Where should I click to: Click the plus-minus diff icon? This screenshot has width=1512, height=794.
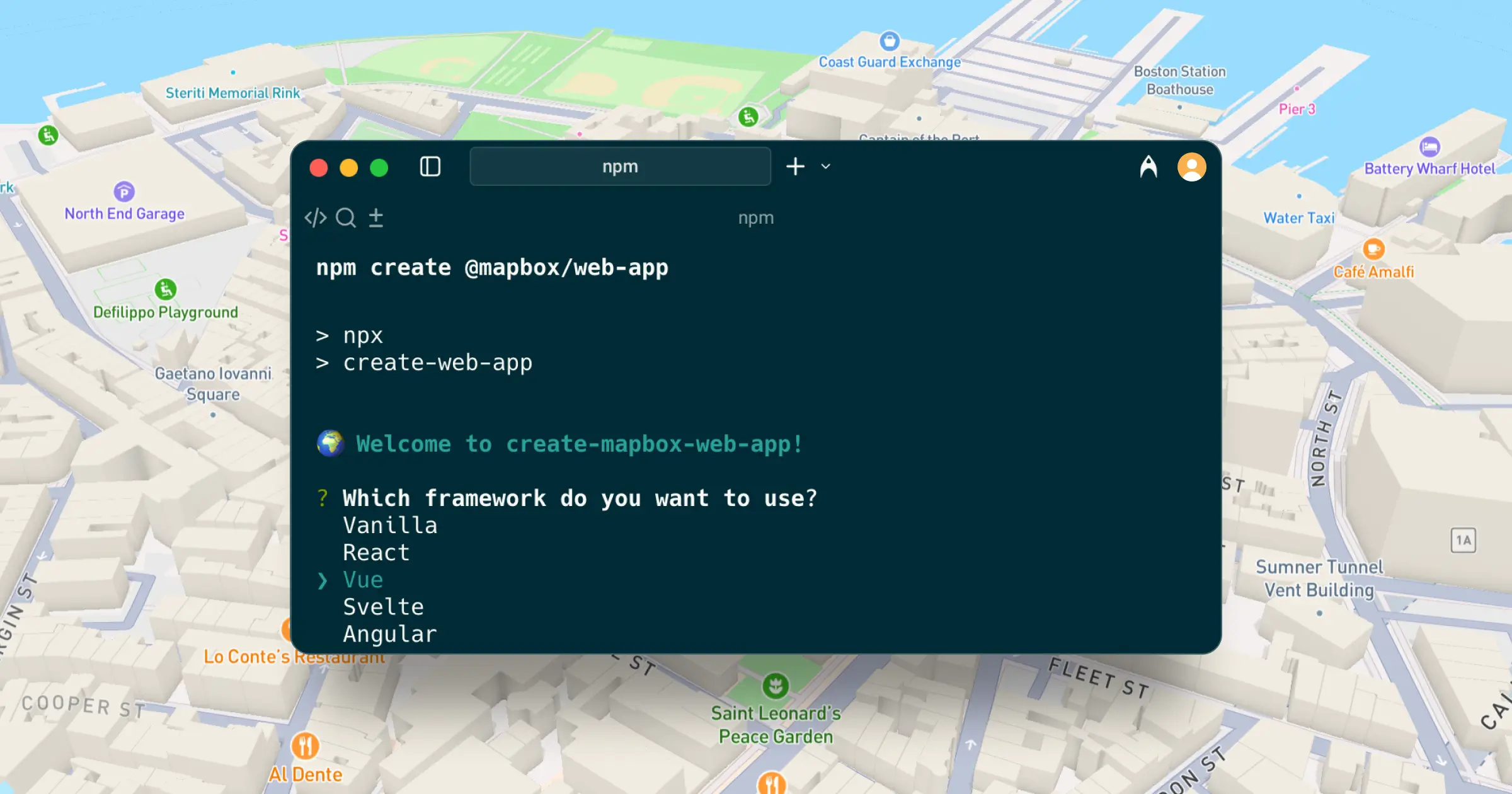pyautogui.click(x=376, y=218)
